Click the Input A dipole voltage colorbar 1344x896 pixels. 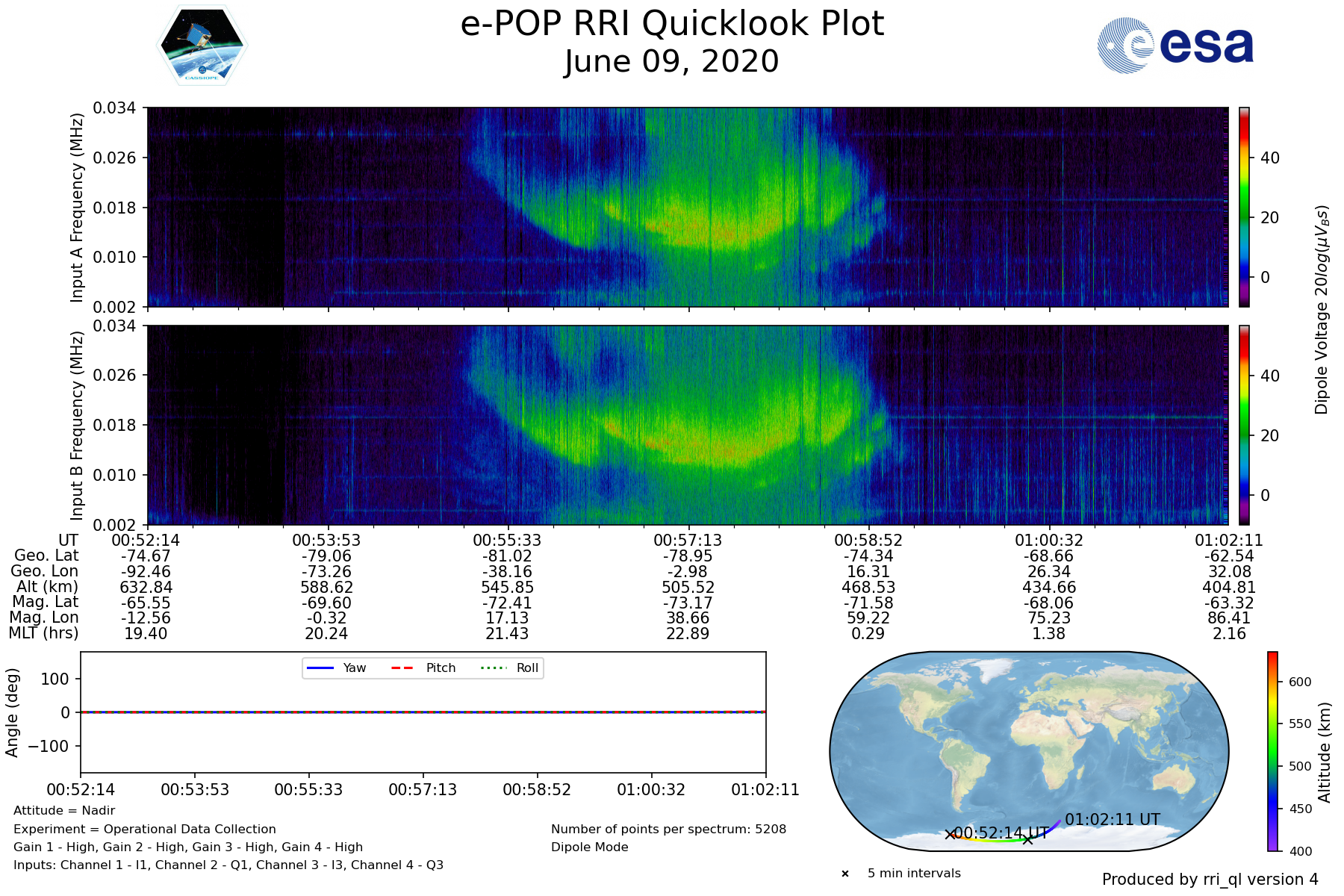(x=1244, y=207)
